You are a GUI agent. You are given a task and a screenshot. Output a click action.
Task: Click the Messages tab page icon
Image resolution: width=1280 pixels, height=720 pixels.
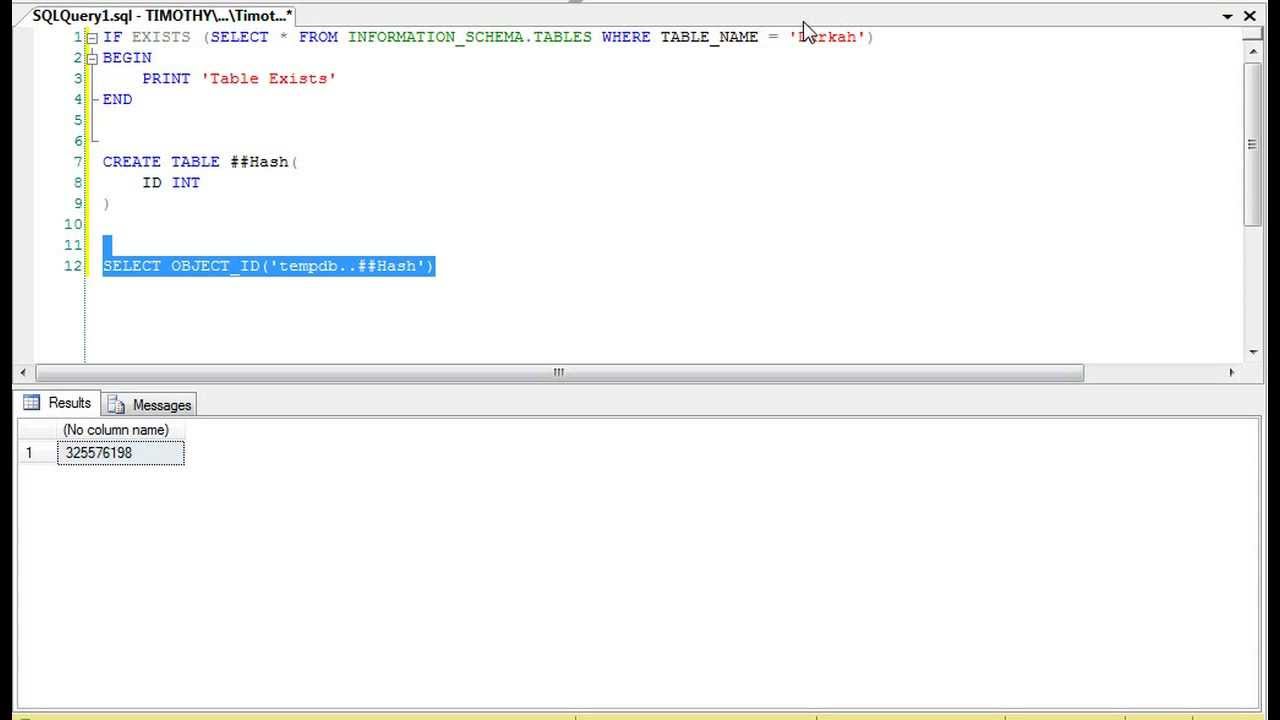[x=117, y=405]
